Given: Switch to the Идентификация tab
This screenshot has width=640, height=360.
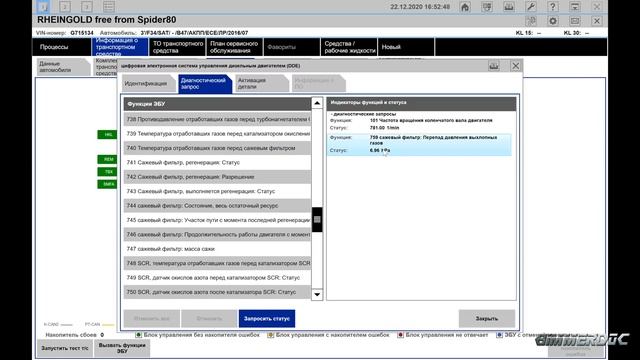Looking at the screenshot, I should click(x=148, y=84).
